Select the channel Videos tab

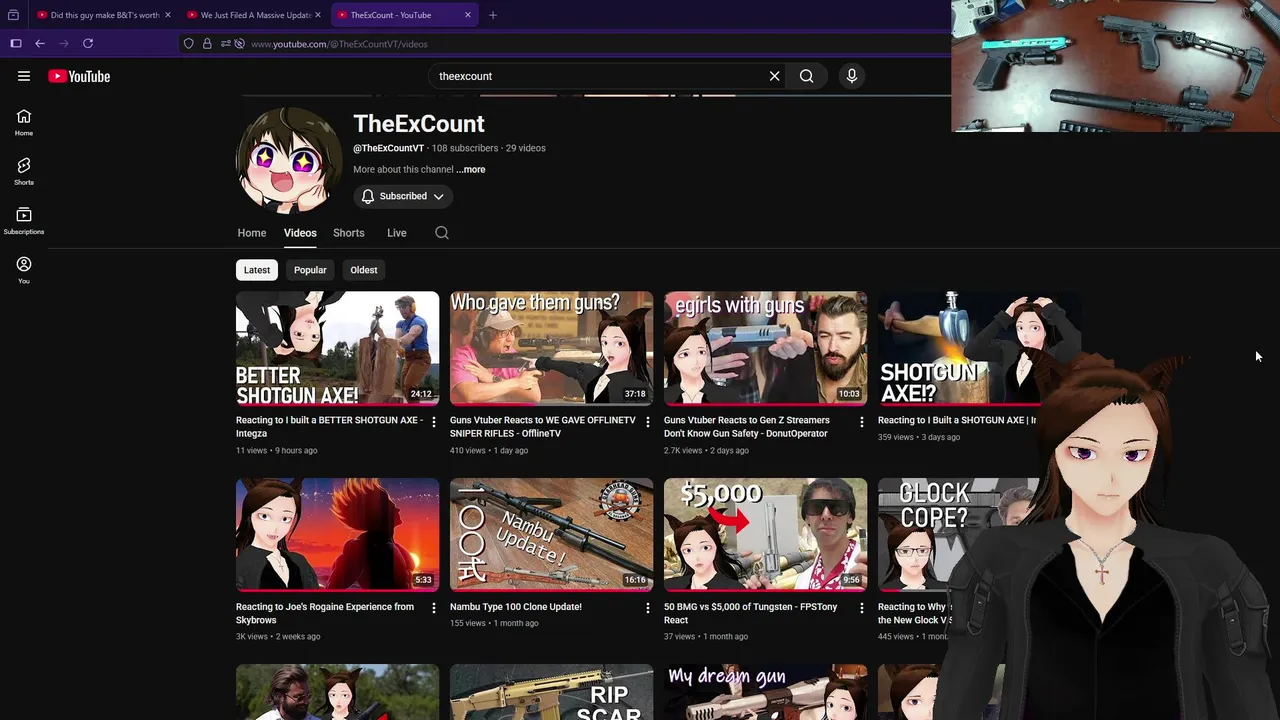pos(300,233)
